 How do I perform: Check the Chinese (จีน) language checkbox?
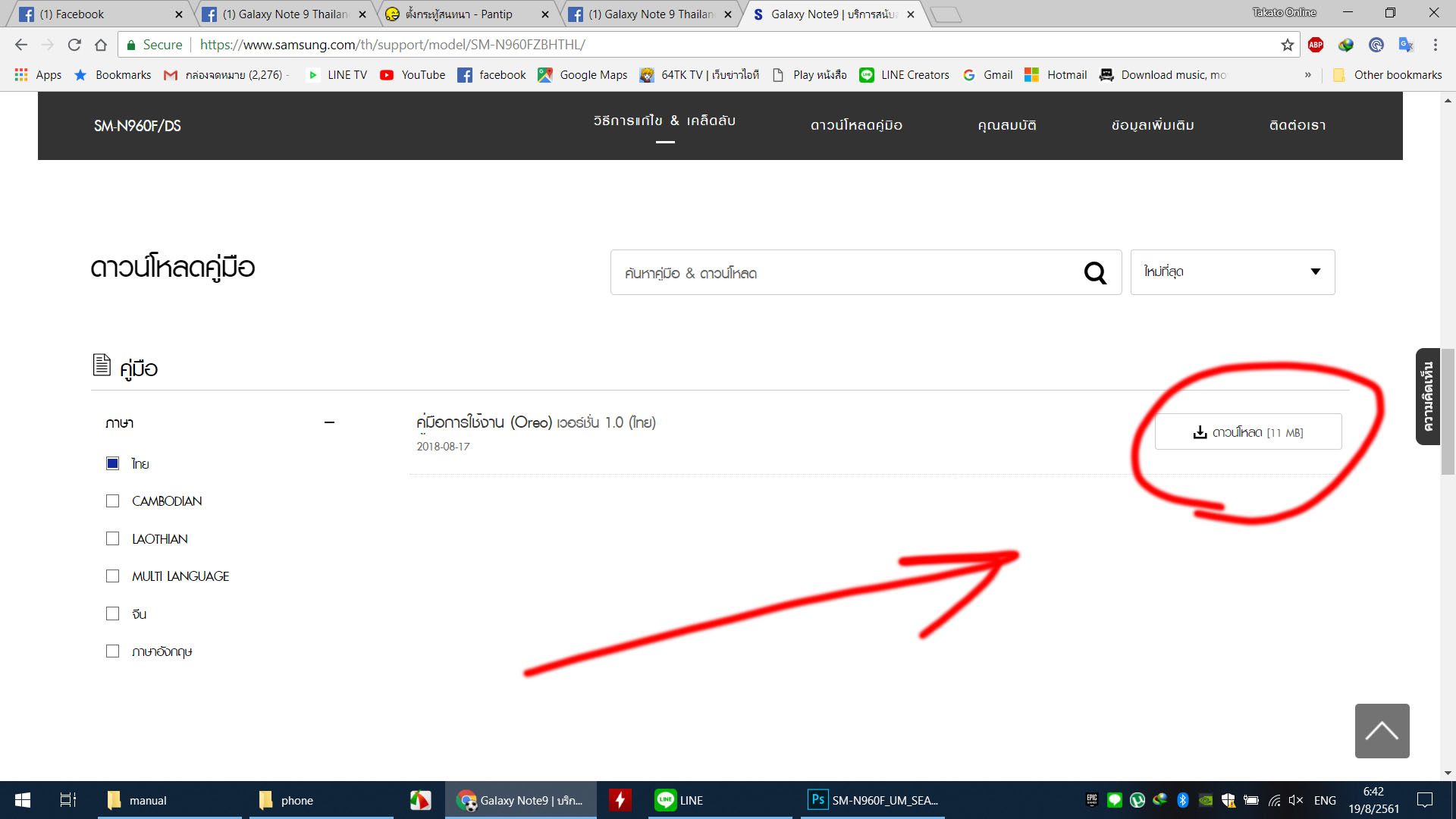click(x=112, y=613)
